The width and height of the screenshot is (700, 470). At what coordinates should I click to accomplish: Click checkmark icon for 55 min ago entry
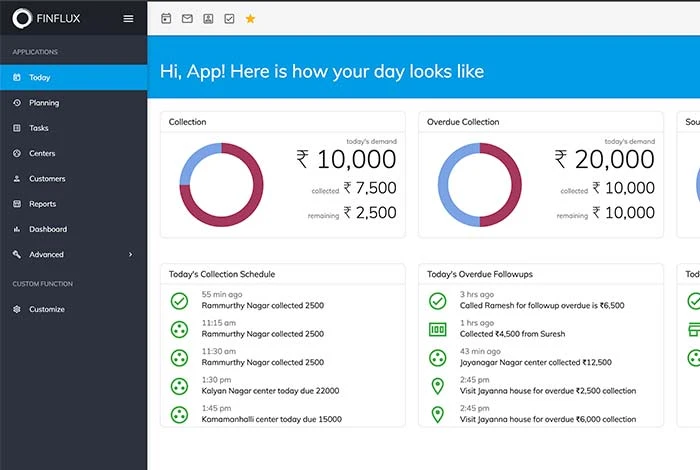(179, 301)
